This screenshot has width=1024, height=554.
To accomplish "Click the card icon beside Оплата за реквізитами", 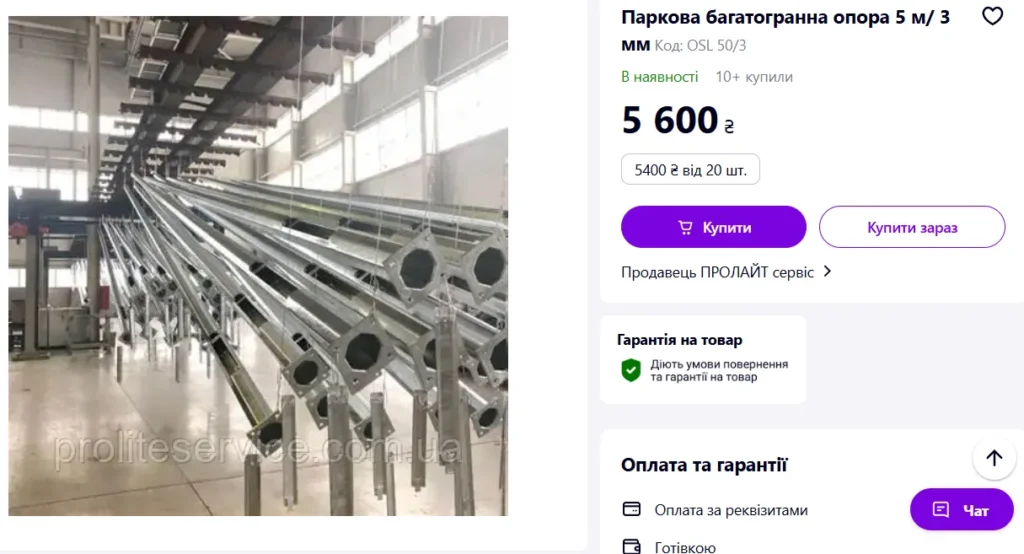I will point(632,509).
